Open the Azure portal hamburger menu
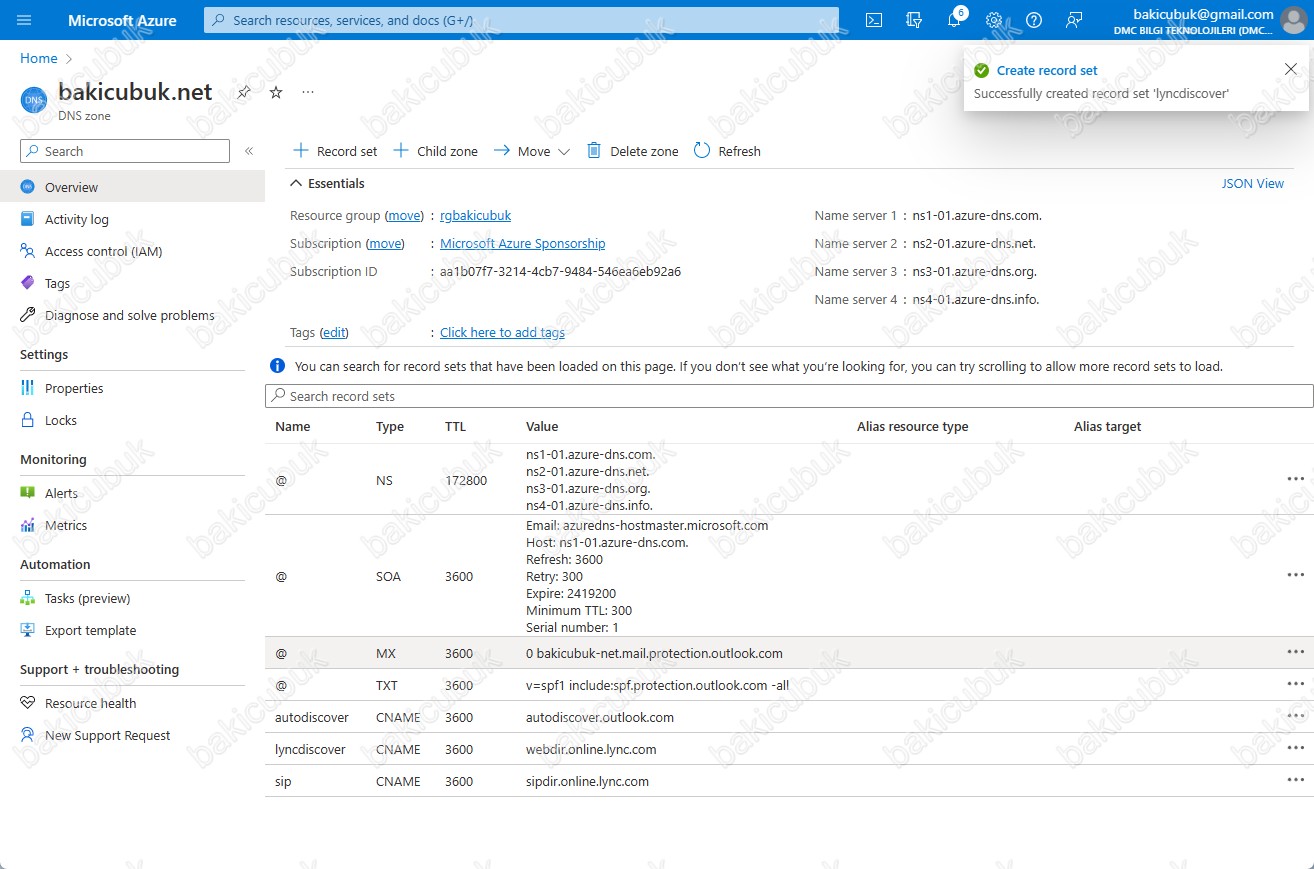 tap(25, 20)
